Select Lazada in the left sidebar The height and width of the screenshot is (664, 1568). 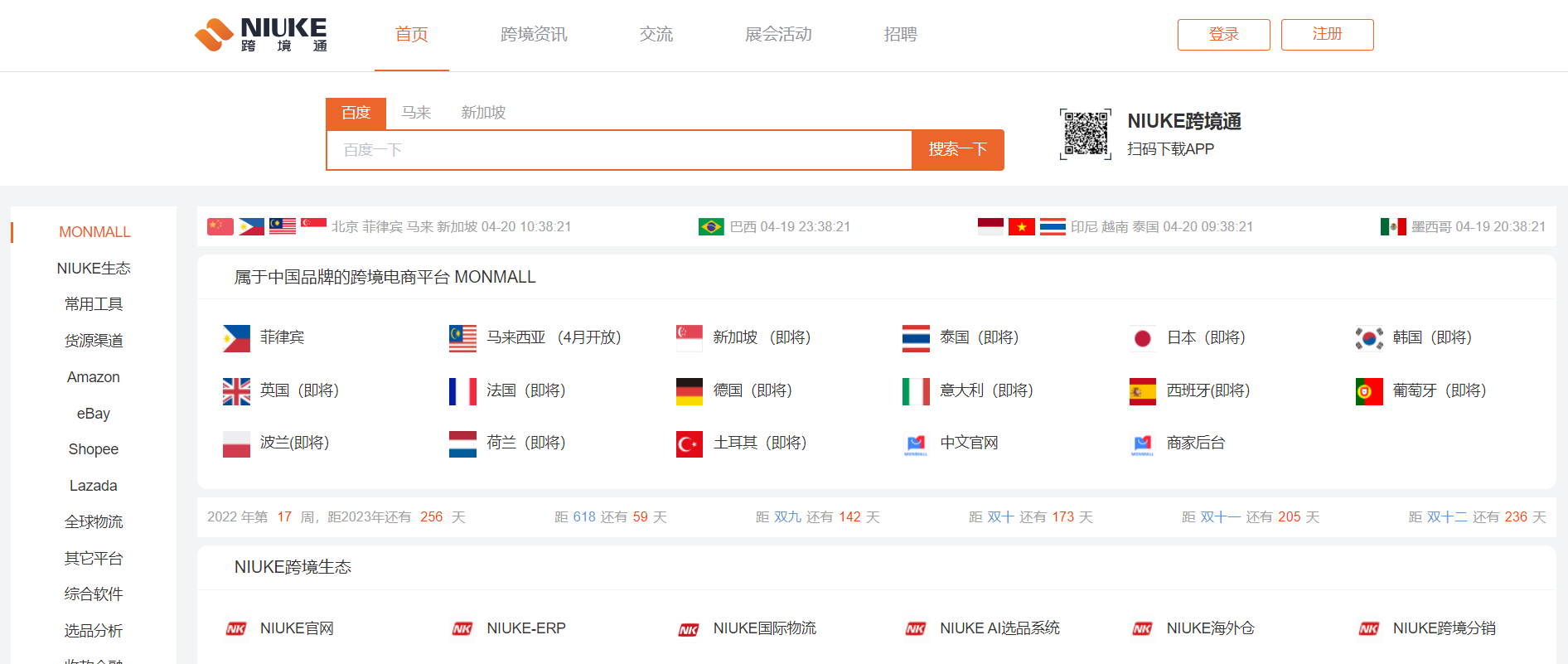pos(94,486)
